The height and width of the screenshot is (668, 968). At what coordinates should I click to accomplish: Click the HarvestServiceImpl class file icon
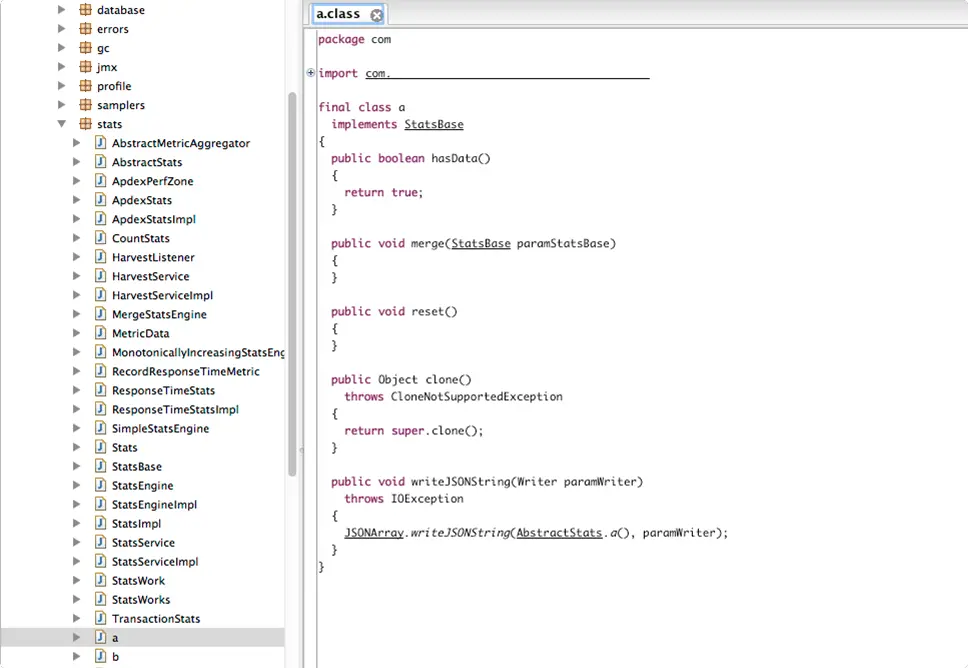[101, 295]
